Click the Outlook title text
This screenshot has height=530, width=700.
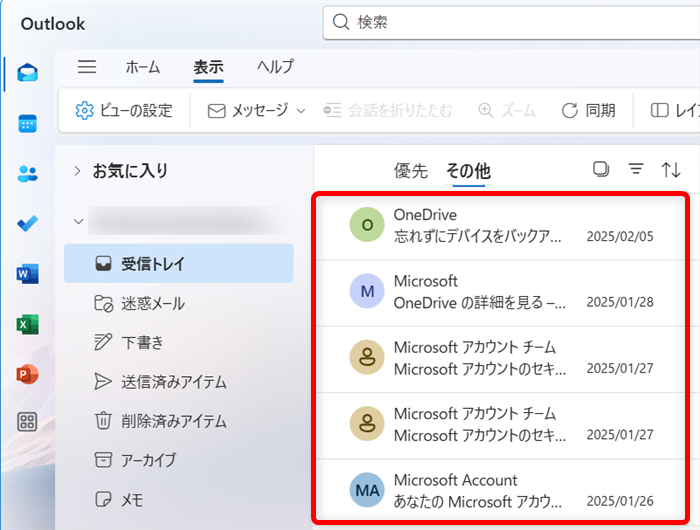53,24
